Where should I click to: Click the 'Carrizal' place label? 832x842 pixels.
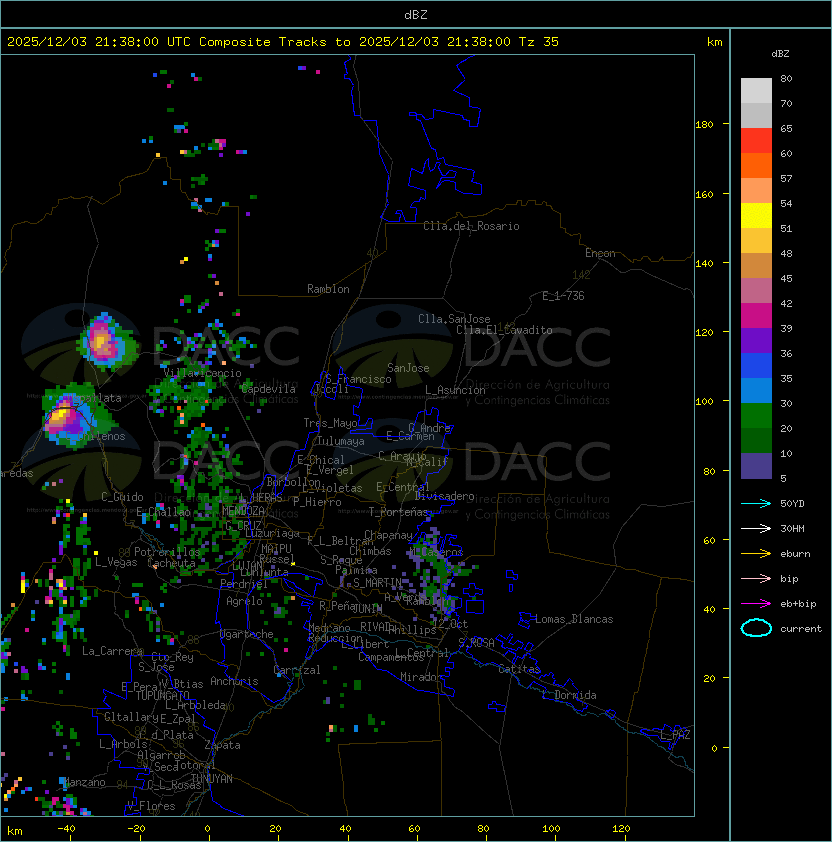(x=297, y=670)
